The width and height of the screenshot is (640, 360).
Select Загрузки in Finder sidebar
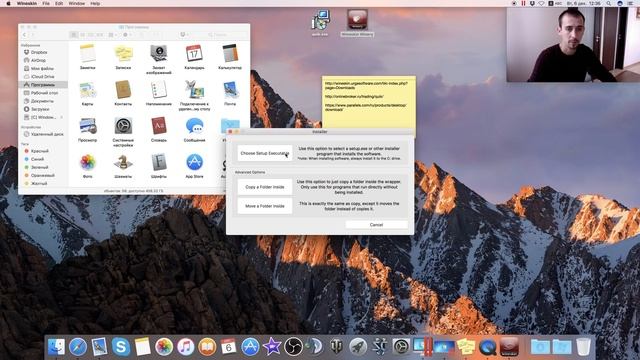click(x=40, y=109)
